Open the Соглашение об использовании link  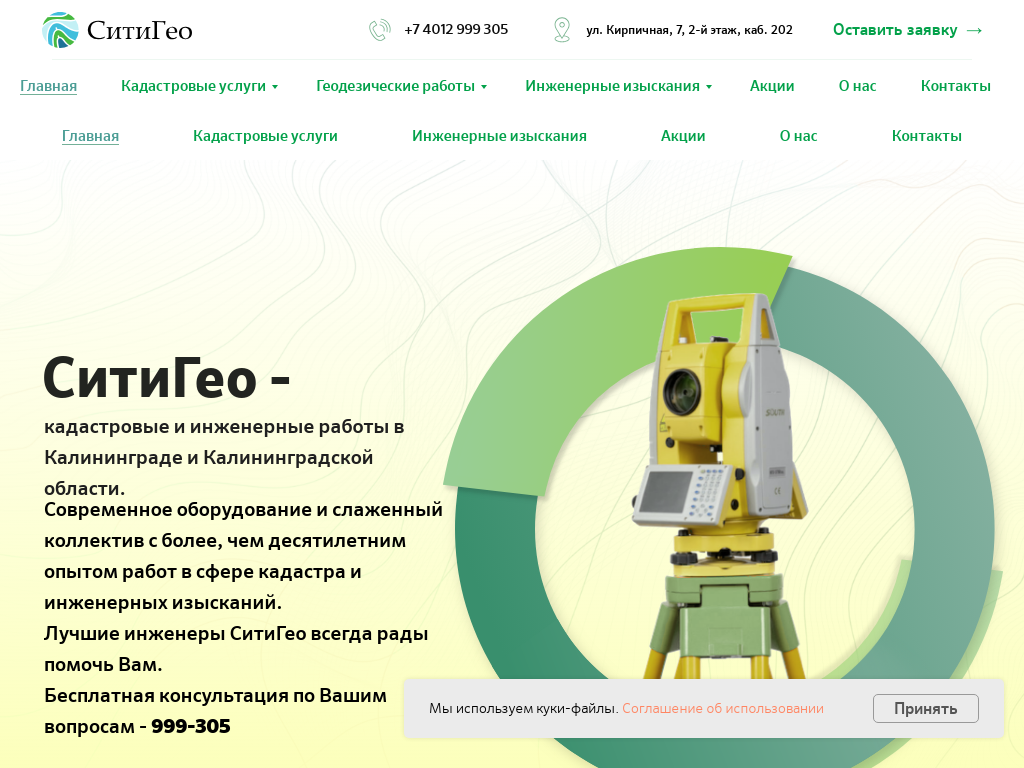(x=722, y=709)
